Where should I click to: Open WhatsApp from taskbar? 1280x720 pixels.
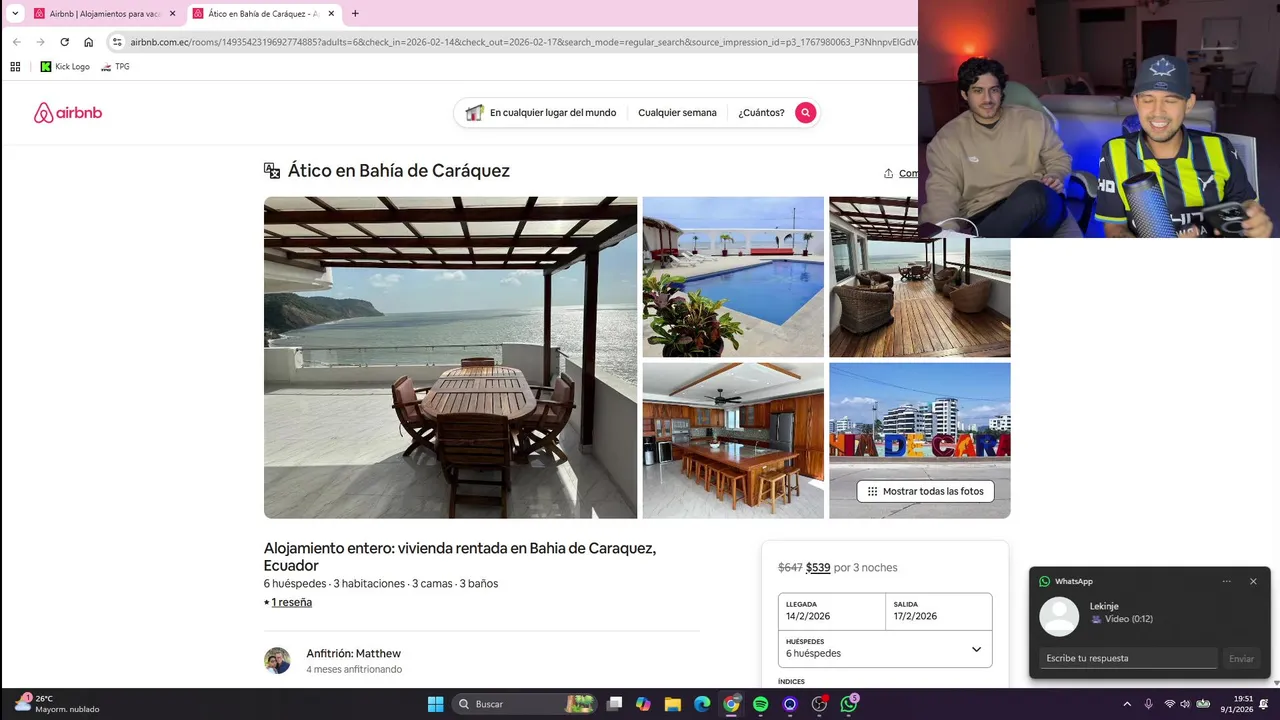(x=849, y=704)
